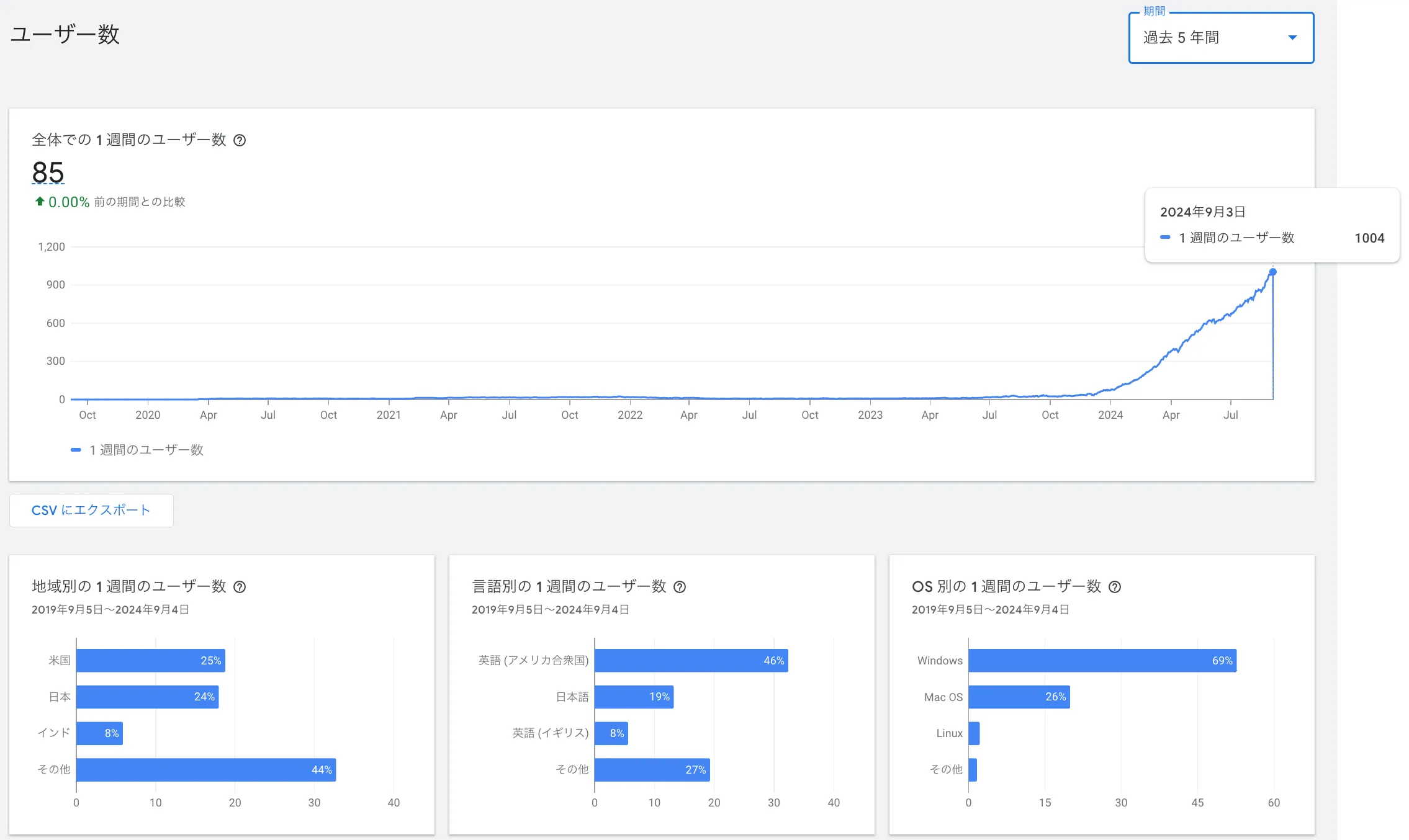Click the 米国 25% bar
This screenshot has width=1409, height=840.
click(150, 661)
